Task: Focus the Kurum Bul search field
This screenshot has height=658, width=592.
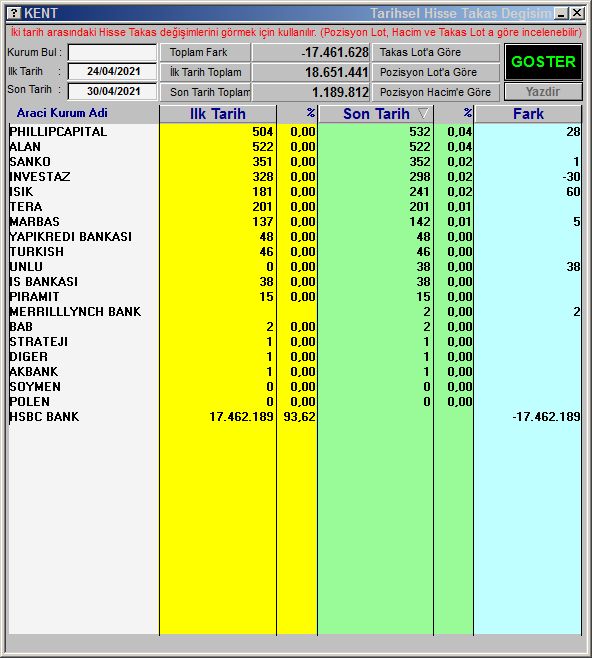Action: [112, 52]
